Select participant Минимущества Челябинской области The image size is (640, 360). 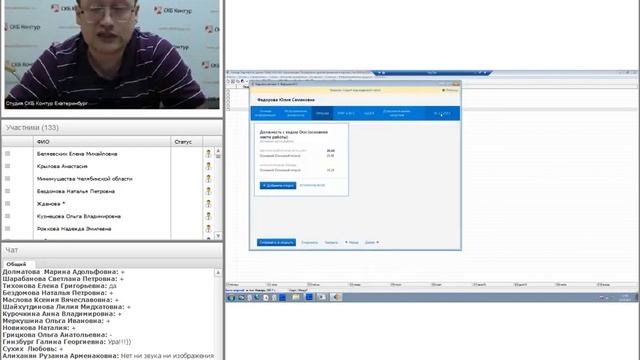tap(84, 179)
